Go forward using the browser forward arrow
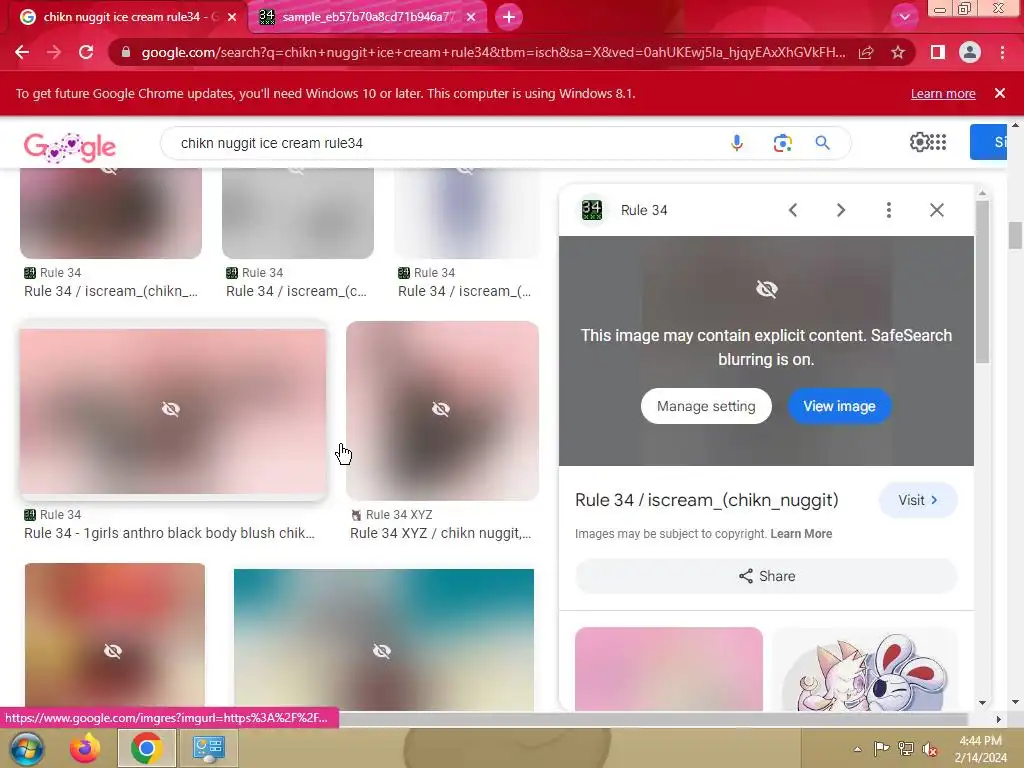1024x768 pixels. pos(54,52)
